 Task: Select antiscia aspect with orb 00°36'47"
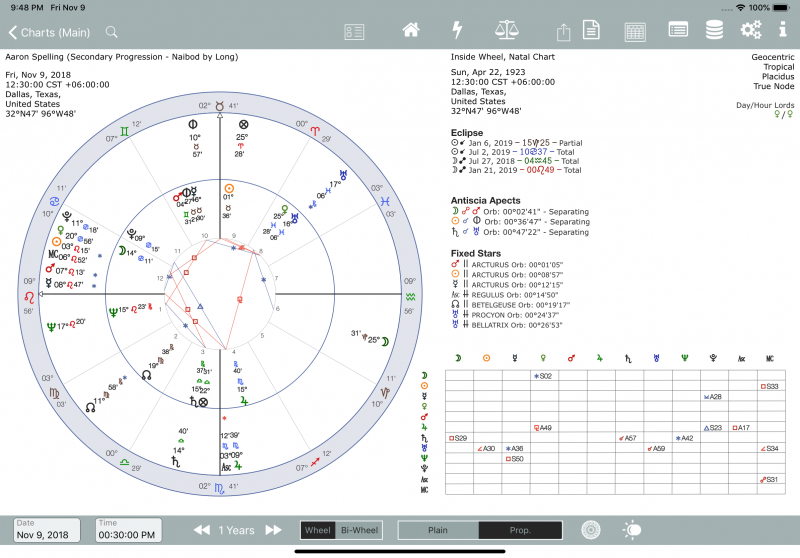tap(520, 222)
